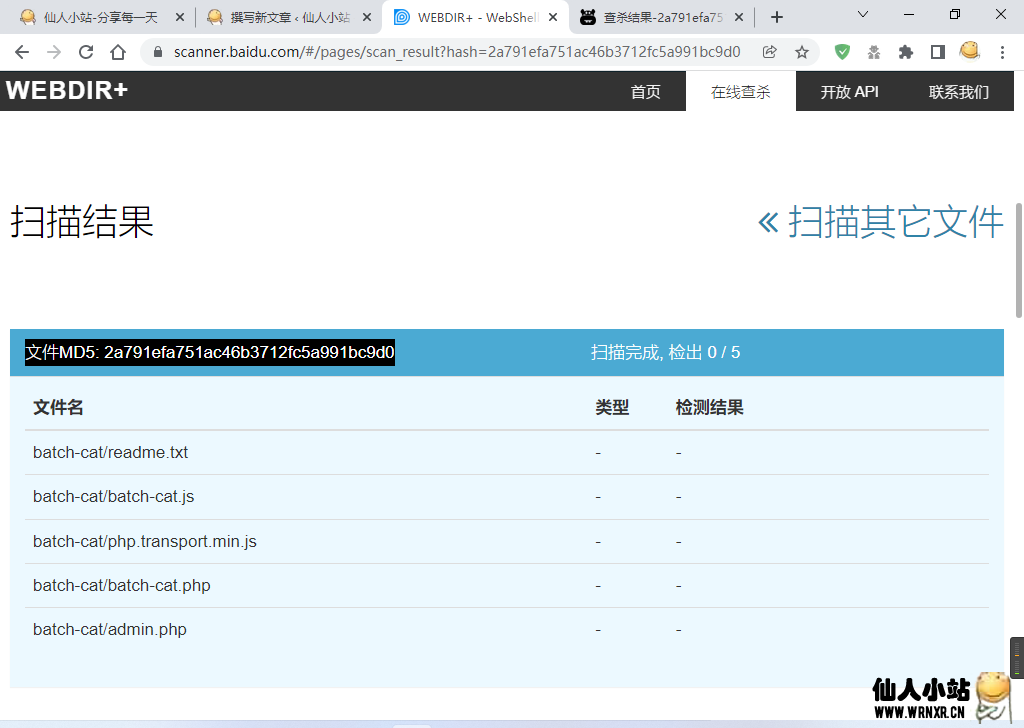Restore down the browser window
This screenshot has height=728, width=1024.
(955, 14)
